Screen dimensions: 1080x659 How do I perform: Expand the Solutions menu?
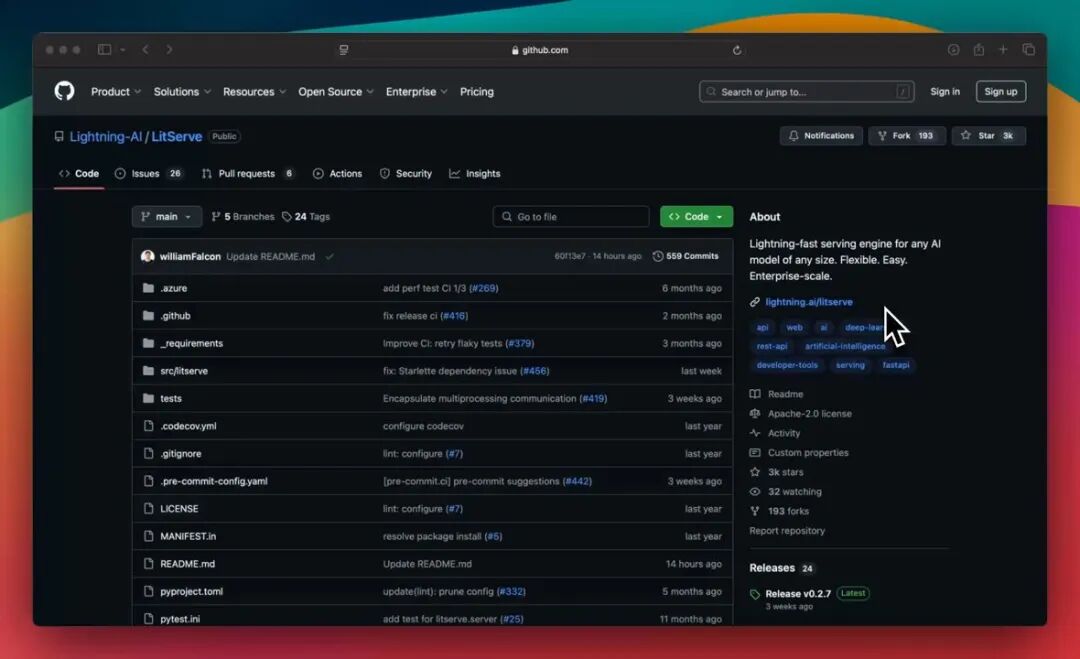click(182, 92)
